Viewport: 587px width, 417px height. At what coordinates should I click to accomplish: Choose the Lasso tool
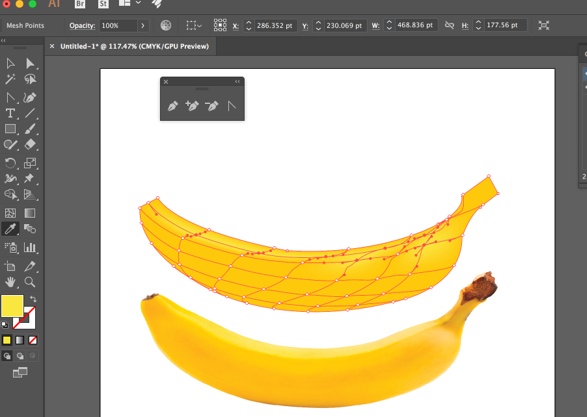[30, 79]
